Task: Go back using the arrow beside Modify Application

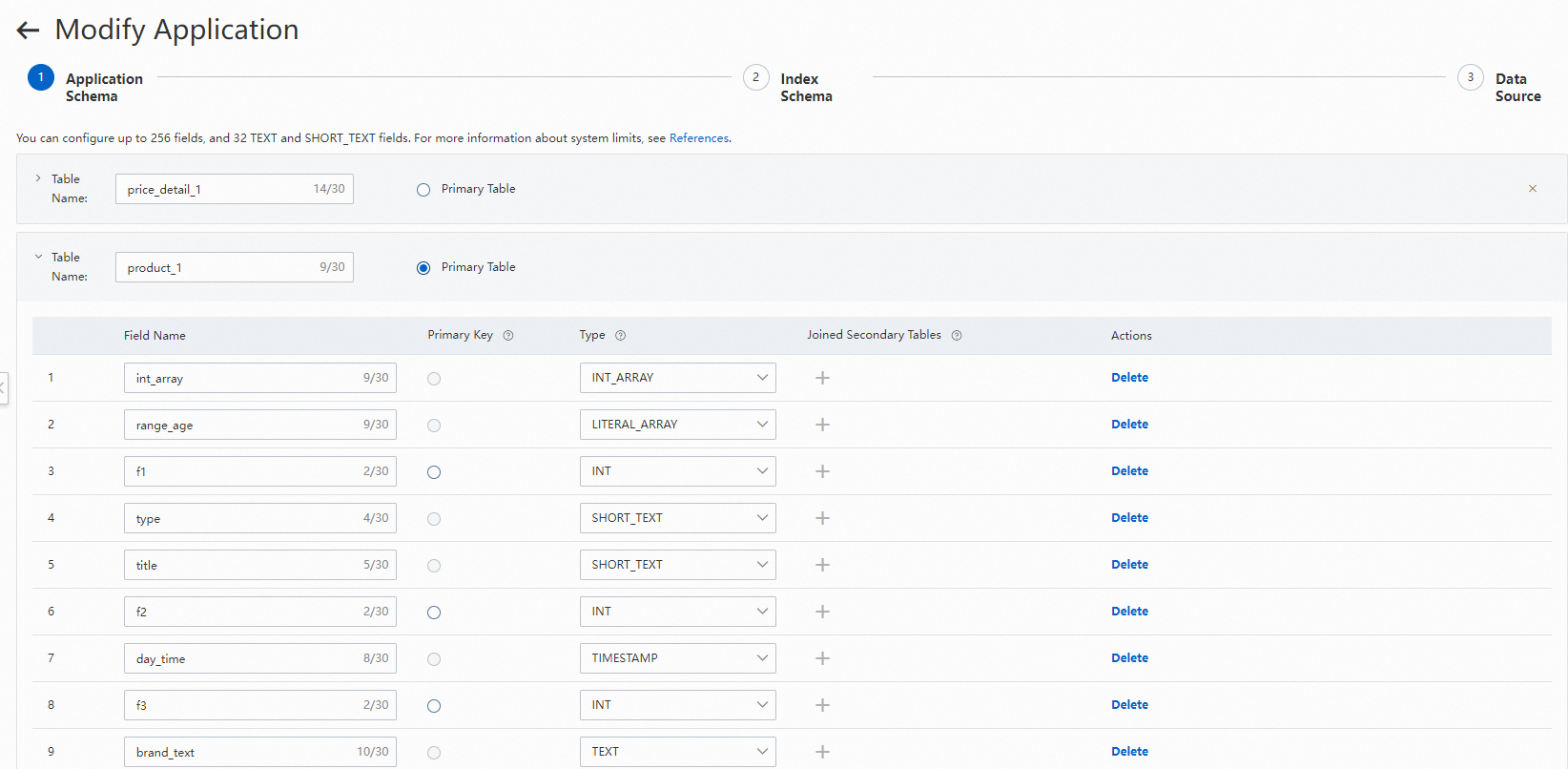Action: tap(28, 31)
